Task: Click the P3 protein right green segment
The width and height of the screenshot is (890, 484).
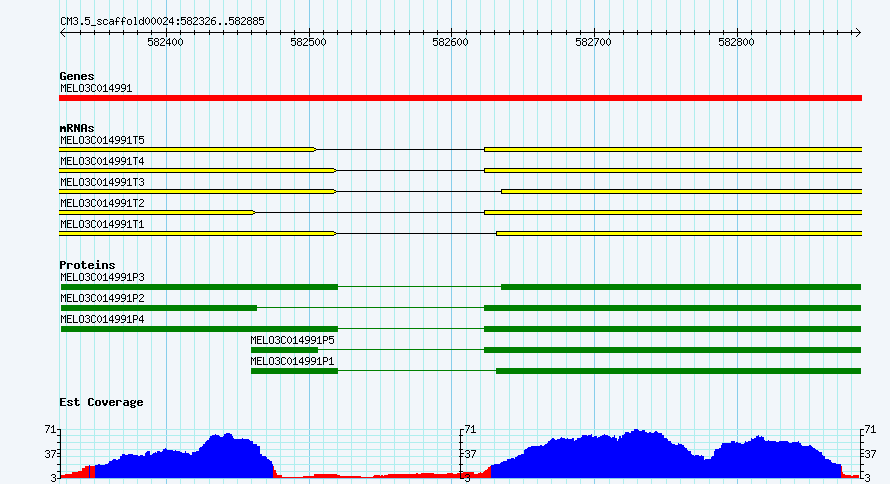Action: (x=681, y=287)
